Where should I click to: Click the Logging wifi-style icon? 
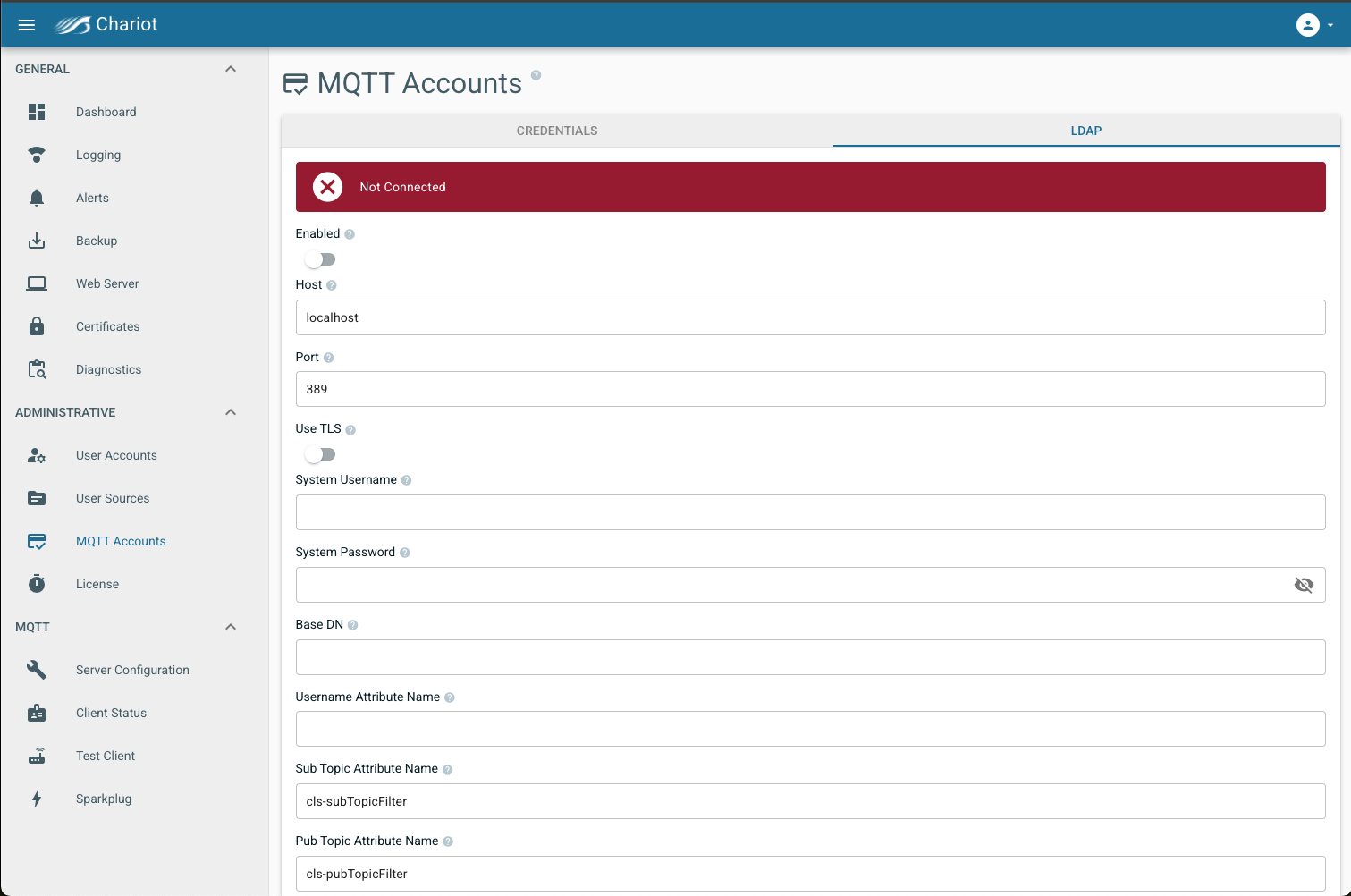pos(37,155)
